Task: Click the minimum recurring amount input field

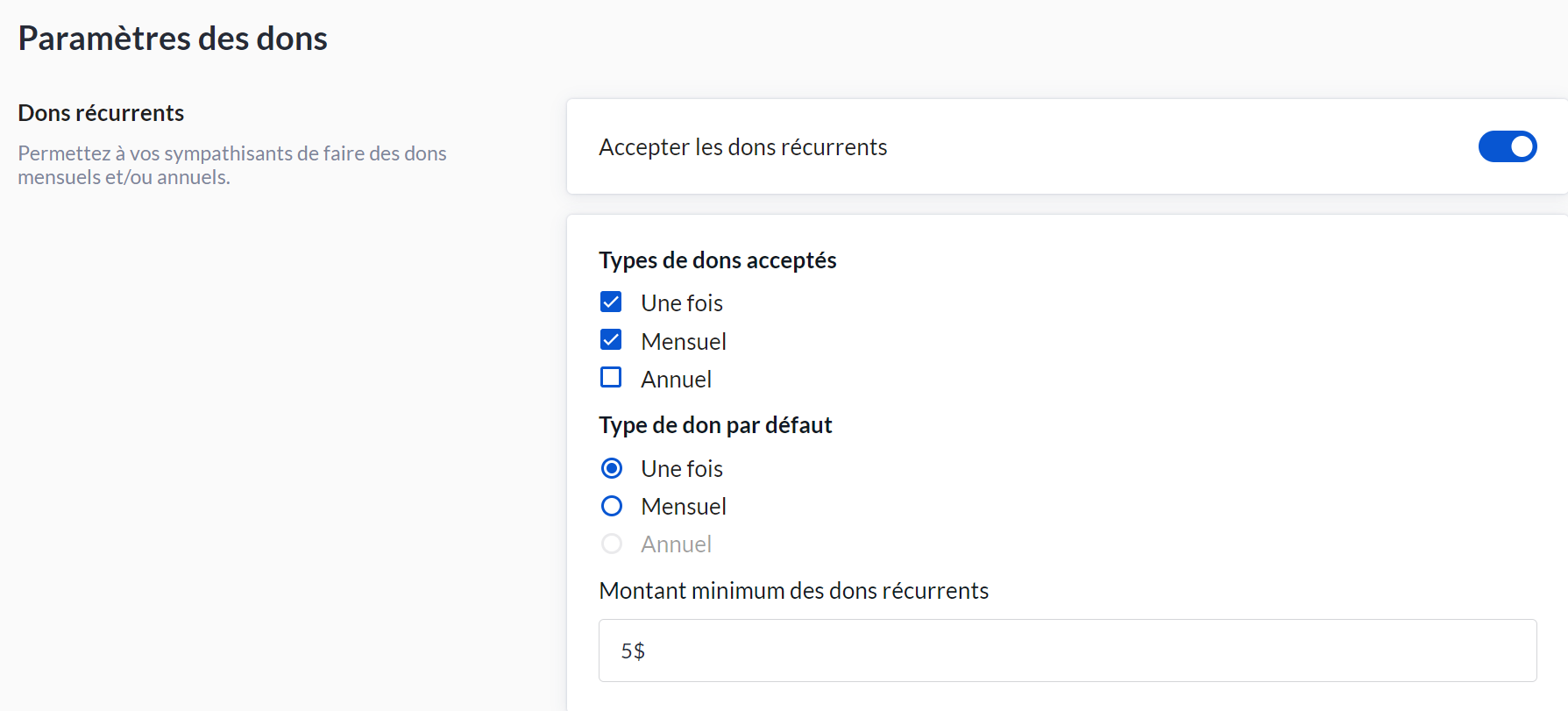Action: [1067, 651]
